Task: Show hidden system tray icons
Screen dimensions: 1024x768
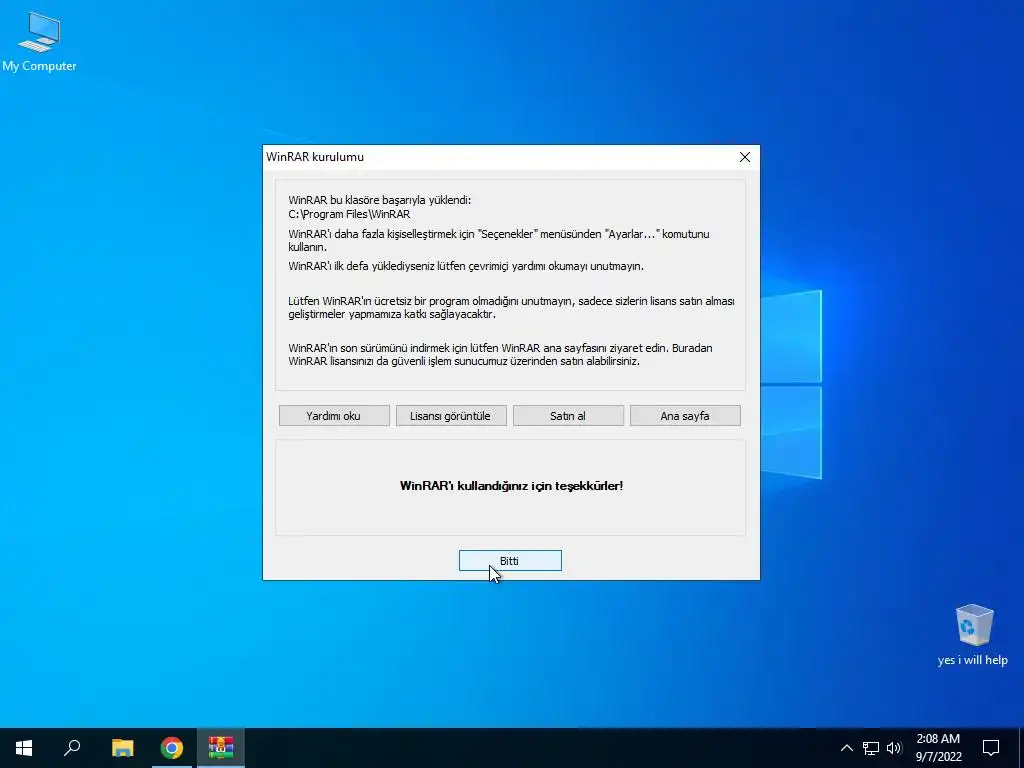Action: tap(846, 748)
